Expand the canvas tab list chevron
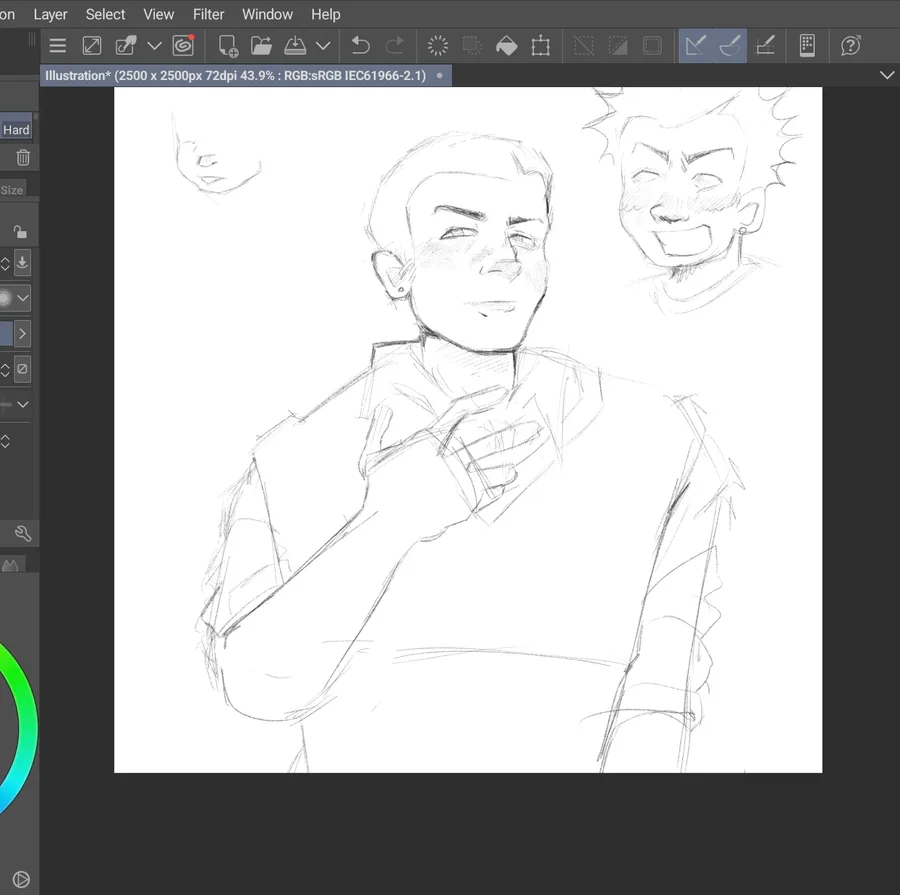900x895 pixels. 887,75
